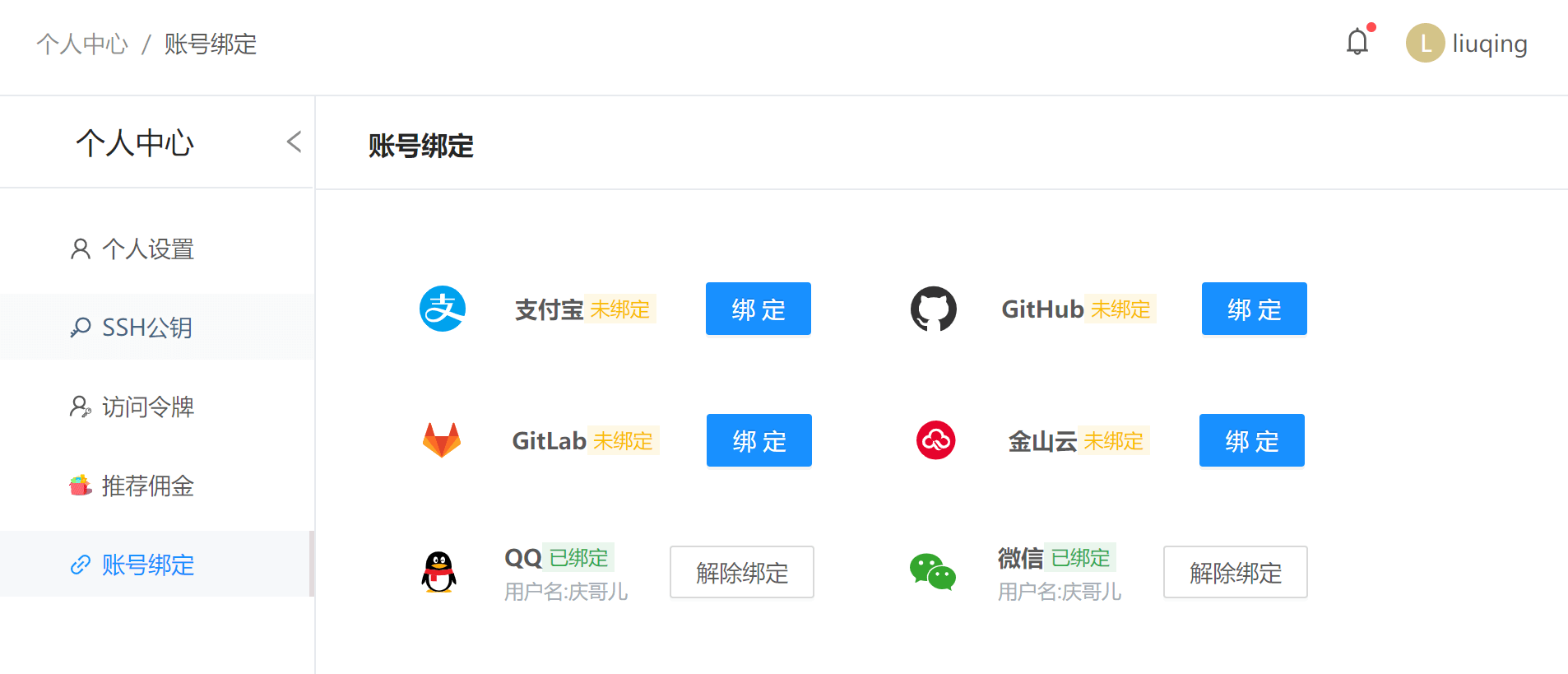Click the GitLab fox logo
1568x674 pixels.
click(442, 440)
